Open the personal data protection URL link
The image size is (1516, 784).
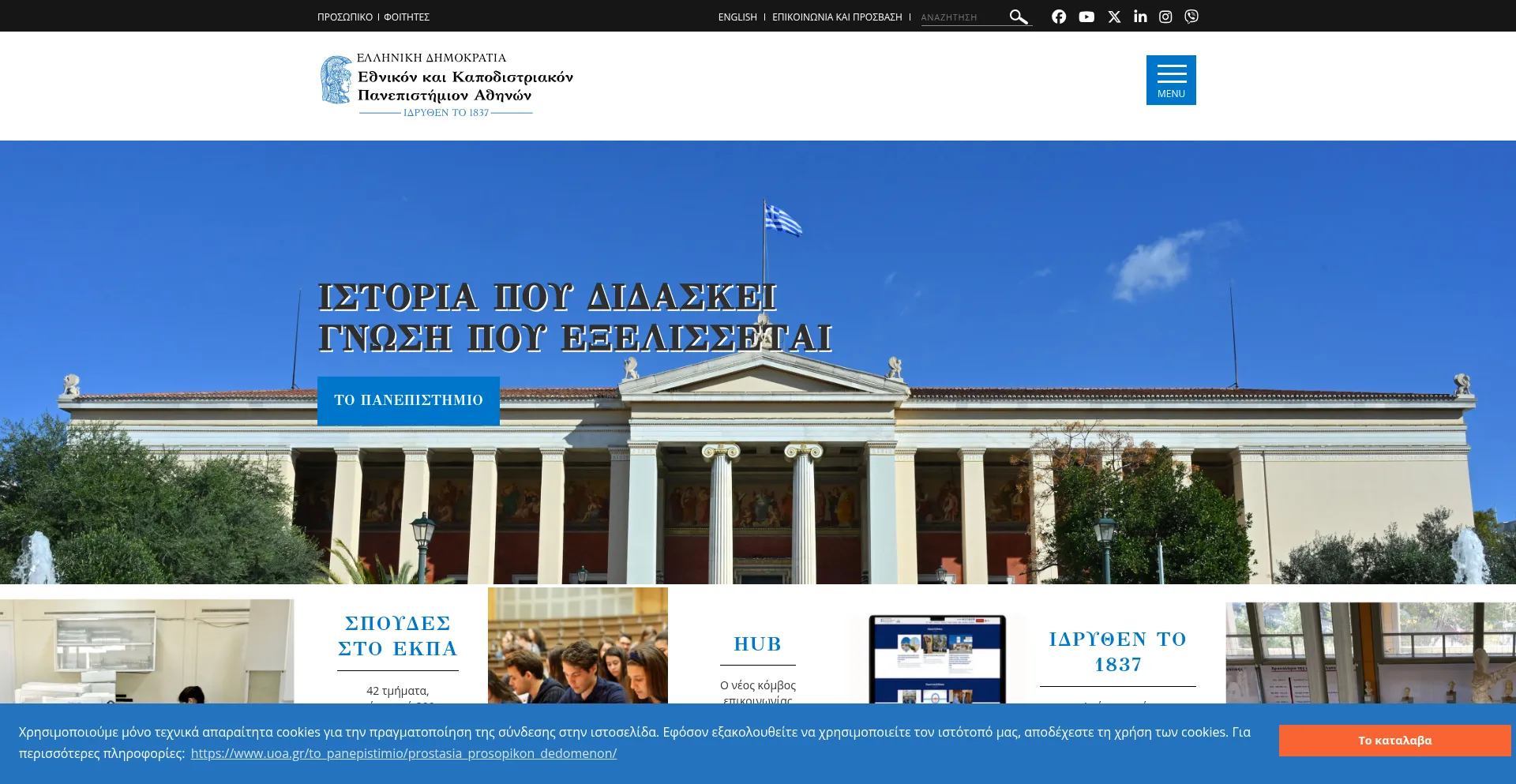[403, 753]
